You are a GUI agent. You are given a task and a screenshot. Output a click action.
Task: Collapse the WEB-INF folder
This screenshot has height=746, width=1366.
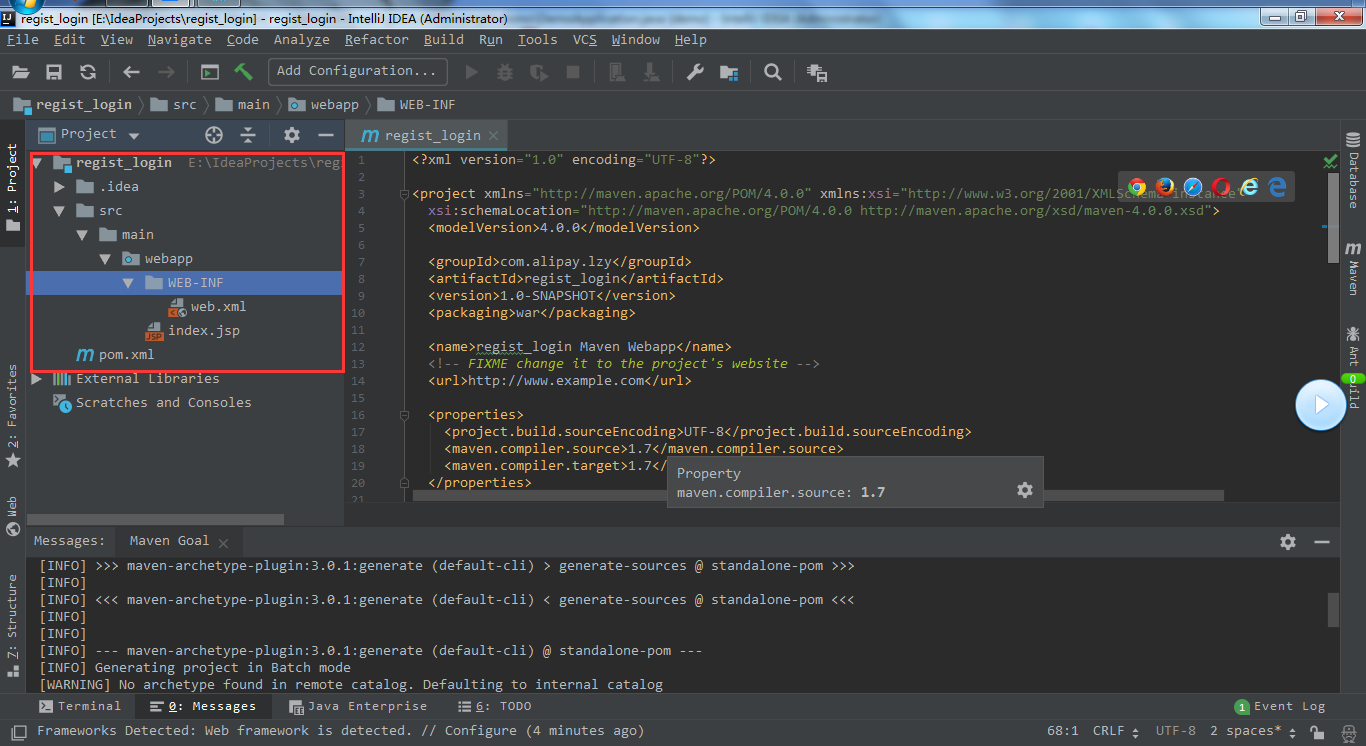click(128, 283)
